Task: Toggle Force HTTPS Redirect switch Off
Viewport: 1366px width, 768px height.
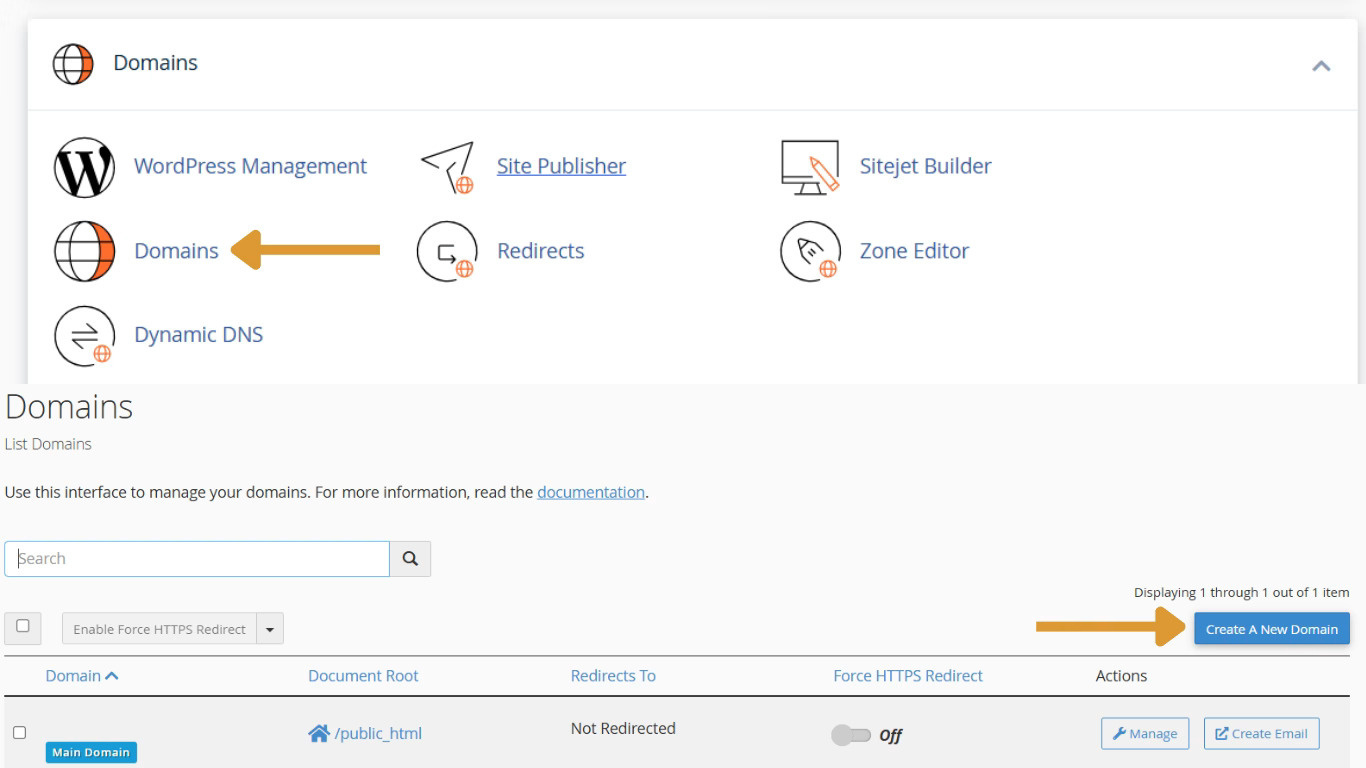Action: [x=851, y=736]
